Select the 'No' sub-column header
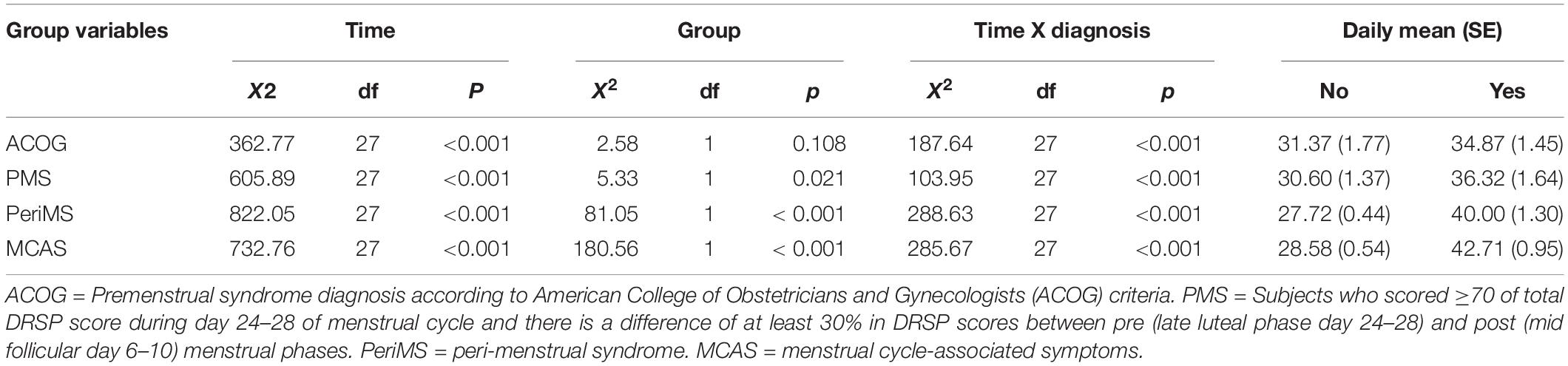 click(x=1334, y=92)
